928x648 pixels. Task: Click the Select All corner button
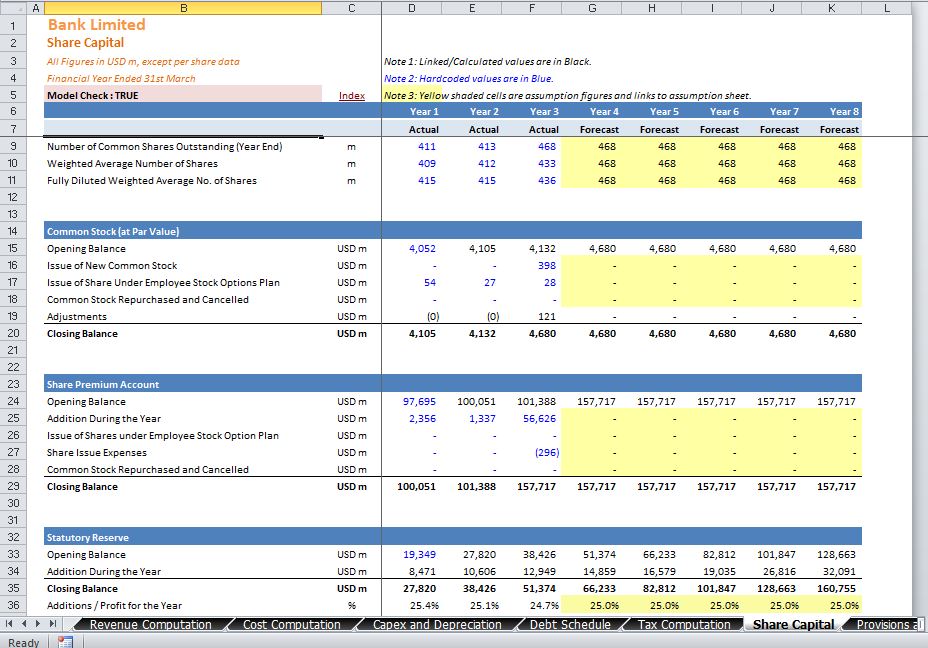(13, 8)
